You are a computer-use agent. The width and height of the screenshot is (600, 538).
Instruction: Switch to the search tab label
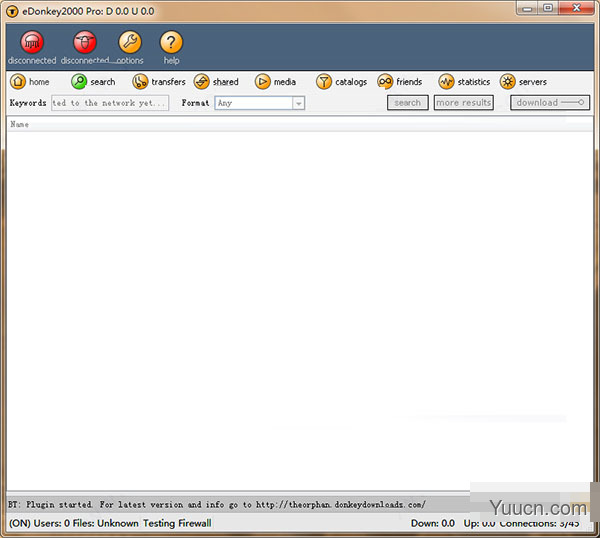103,82
